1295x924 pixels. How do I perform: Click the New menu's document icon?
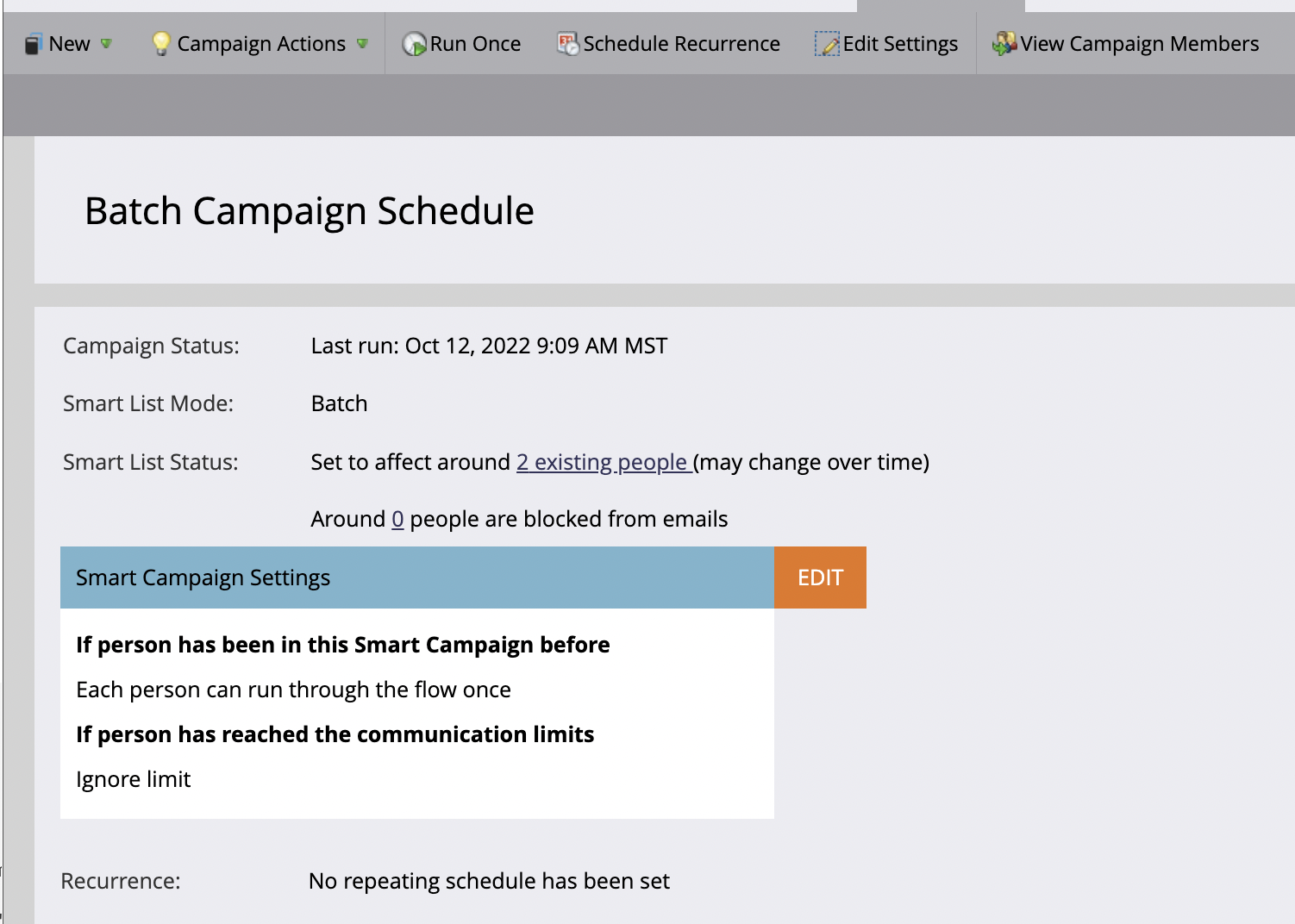point(34,44)
